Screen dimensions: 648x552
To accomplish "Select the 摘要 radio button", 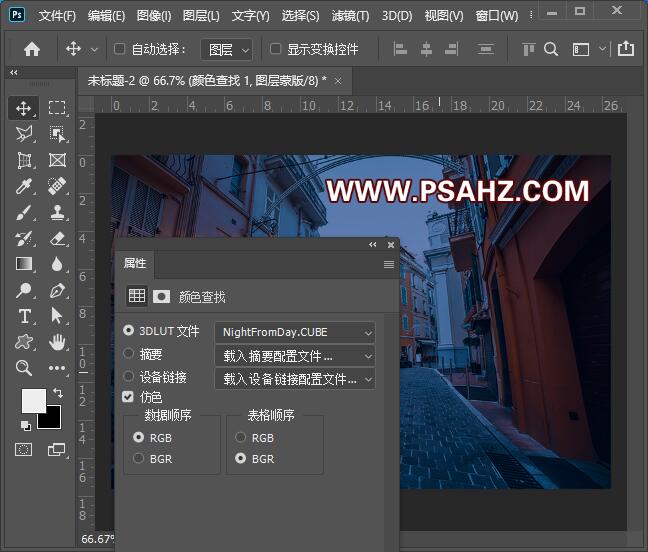I will (128, 353).
